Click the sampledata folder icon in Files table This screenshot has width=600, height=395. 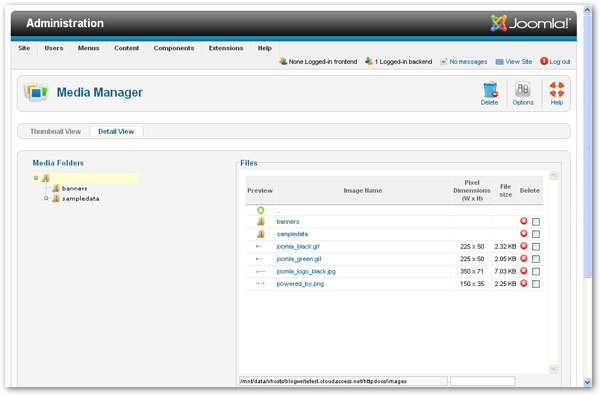tap(261, 234)
